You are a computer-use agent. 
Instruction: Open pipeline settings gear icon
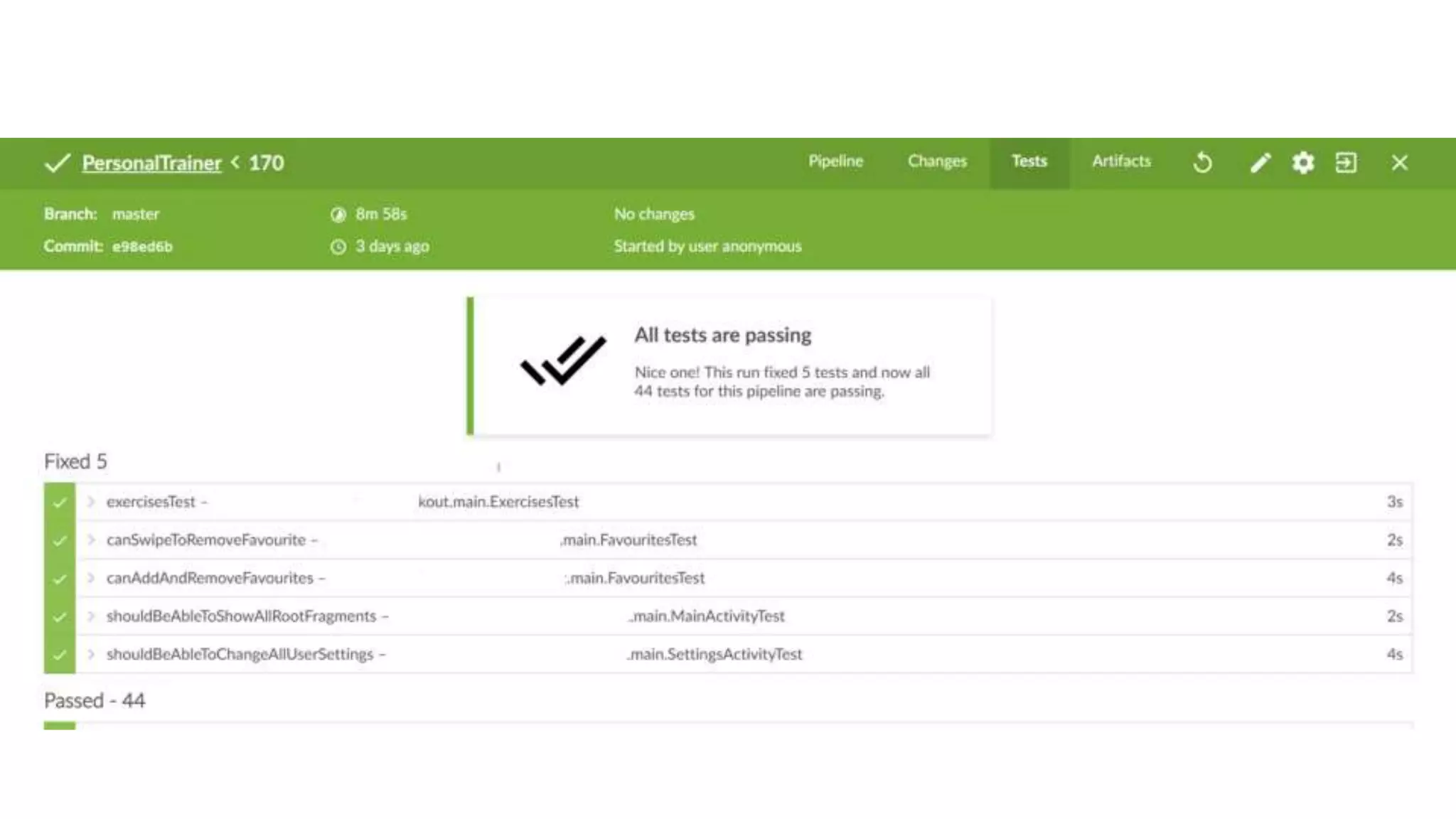1302,163
